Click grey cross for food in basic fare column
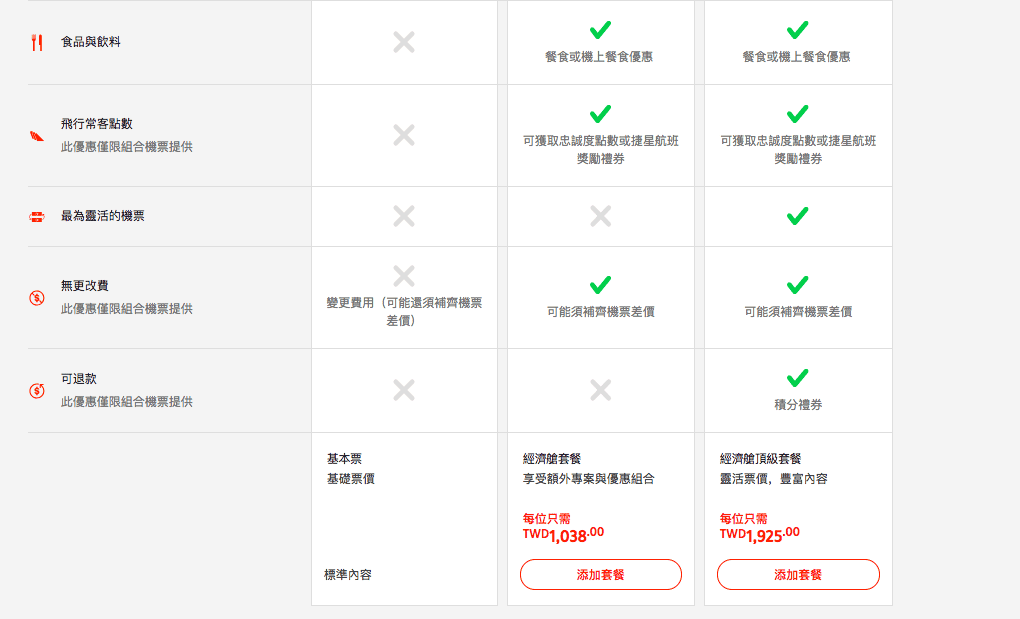The height and width of the screenshot is (619, 1020). [x=404, y=42]
